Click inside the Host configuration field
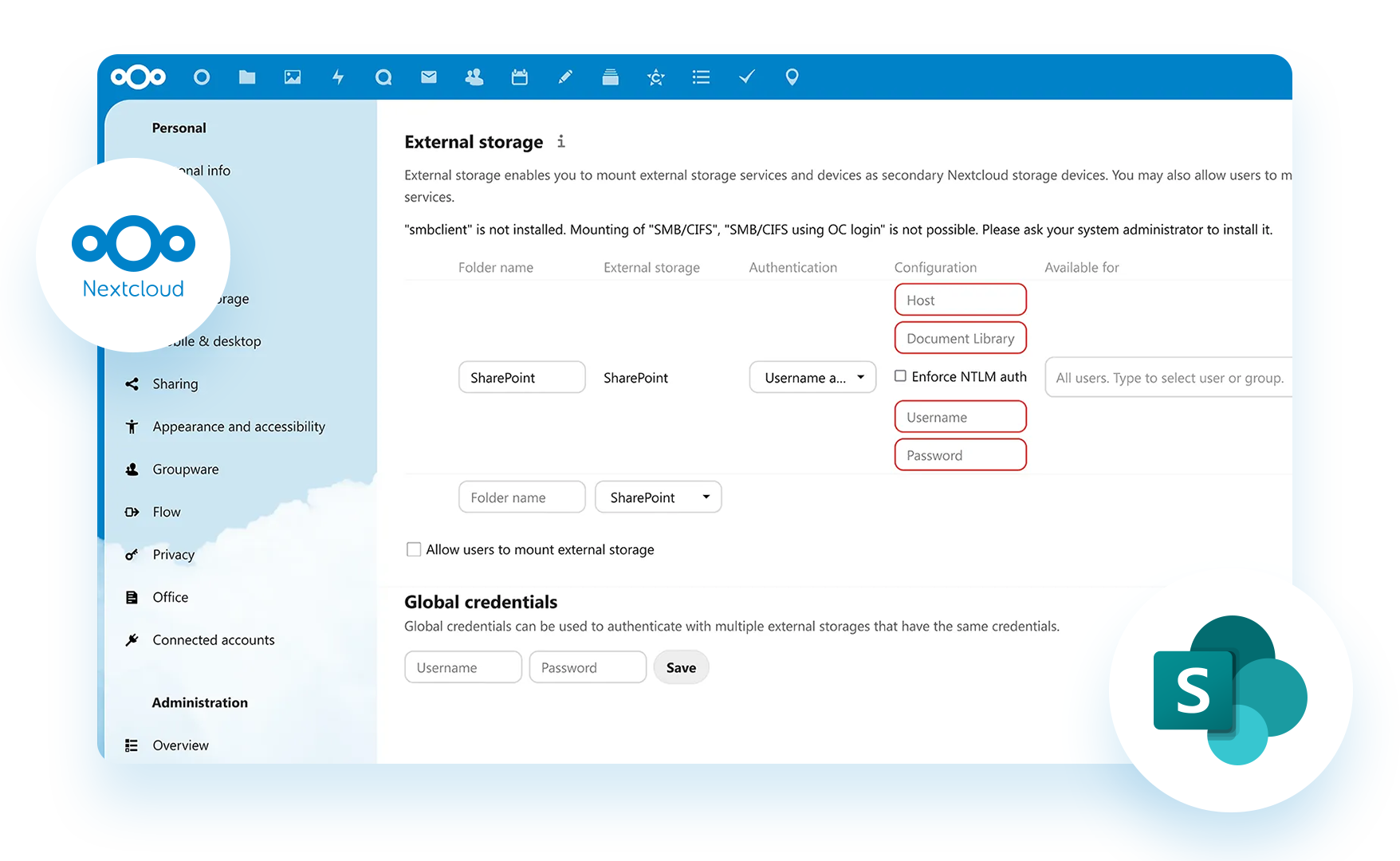 point(960,299)
